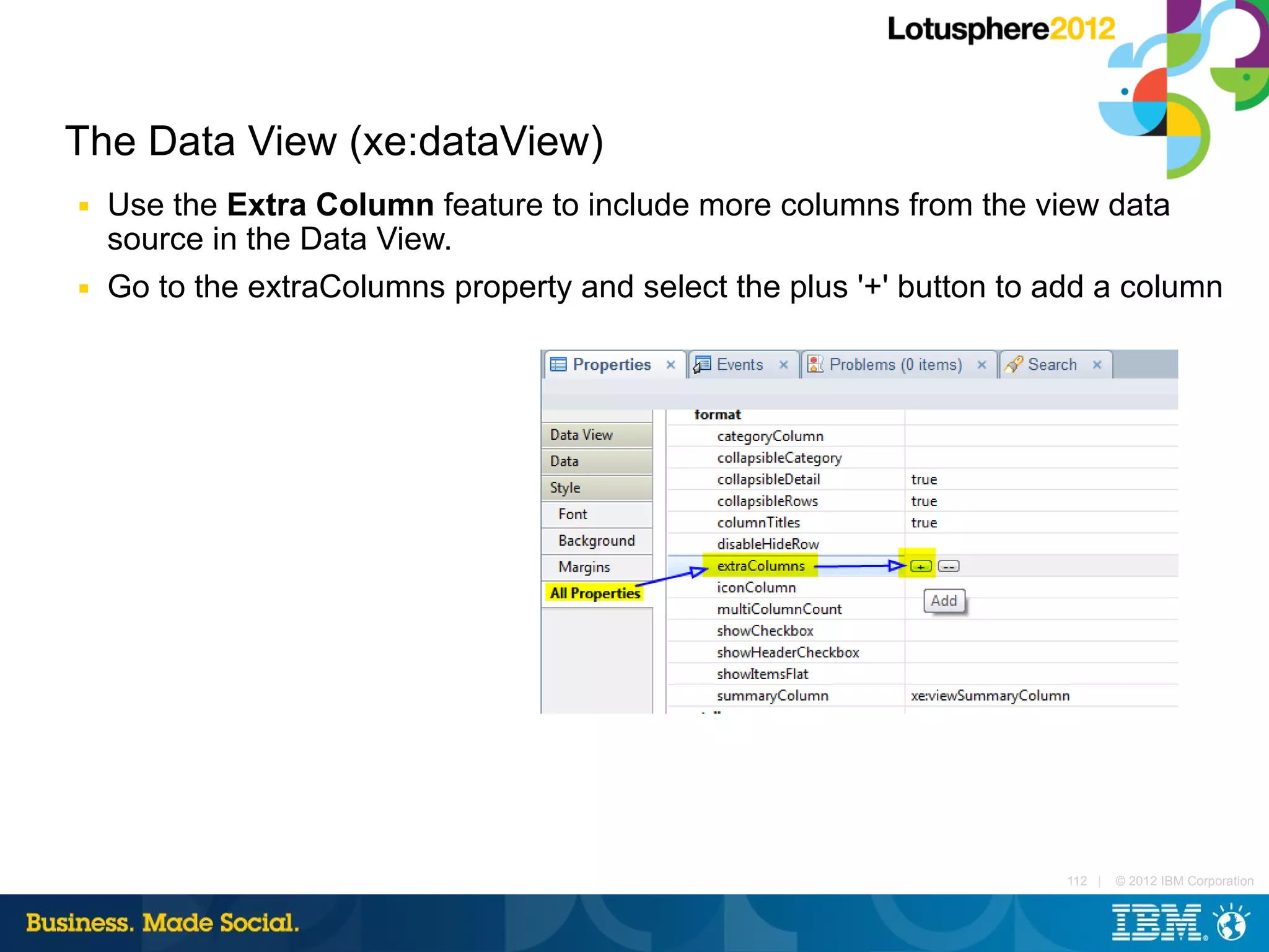Select the collapsibleRows property
This screenshot has width=1269, height=952.
tap(767, 501)
